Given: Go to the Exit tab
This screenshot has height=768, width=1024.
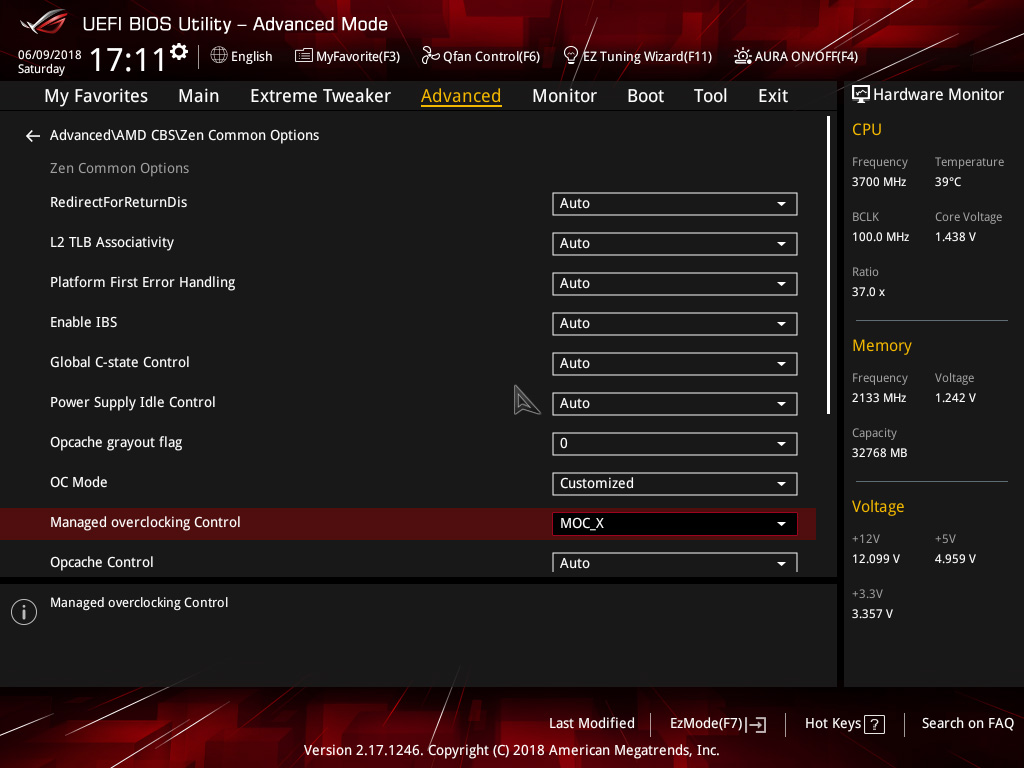Looking at the screenshot, I should [x=773, y=96].
